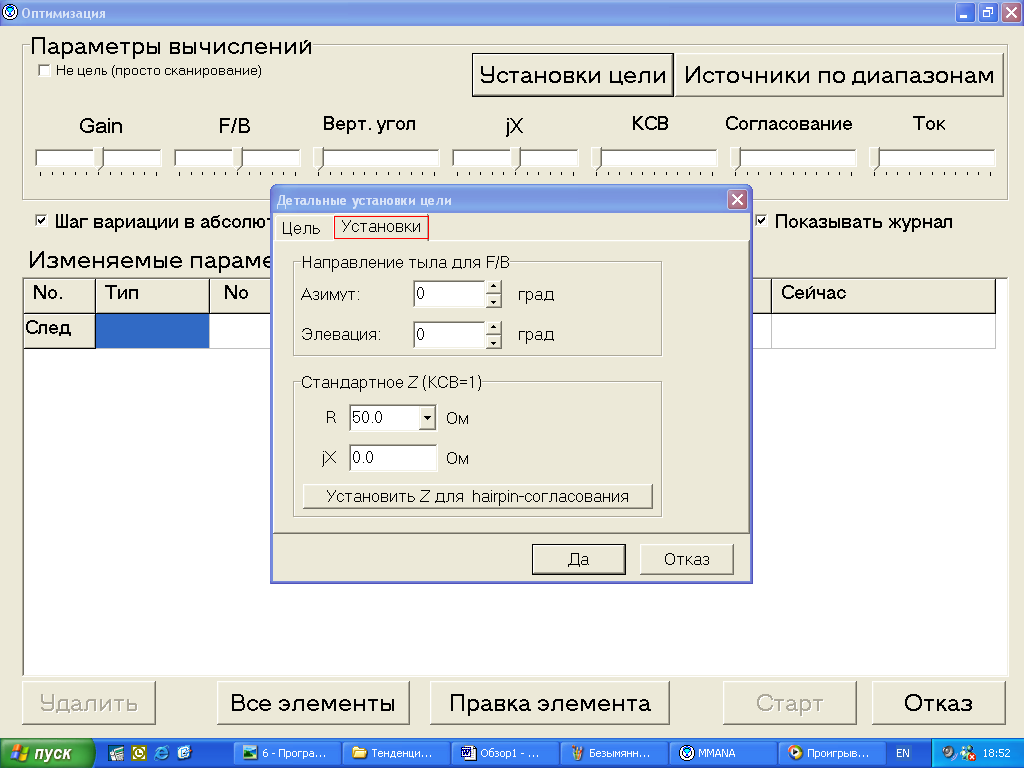
Task: Click the system clock showing 18:52
Action: point(997,753)
